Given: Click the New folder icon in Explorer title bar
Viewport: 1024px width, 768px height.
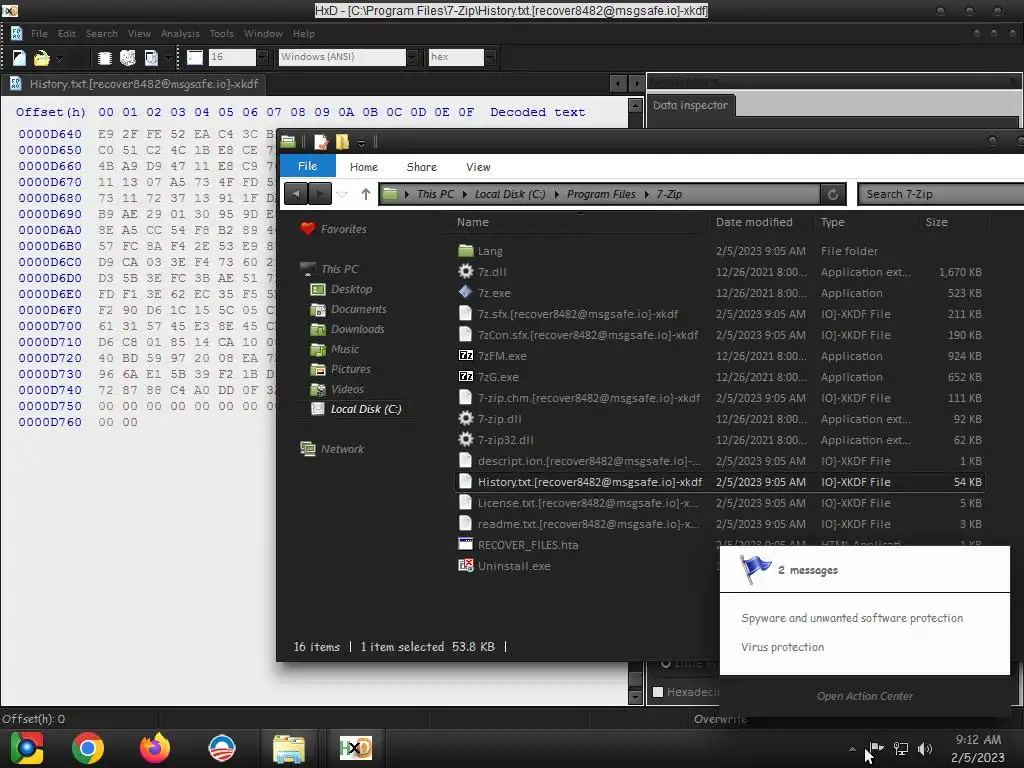Looking at the screenshot, I should tap(342, 142).
